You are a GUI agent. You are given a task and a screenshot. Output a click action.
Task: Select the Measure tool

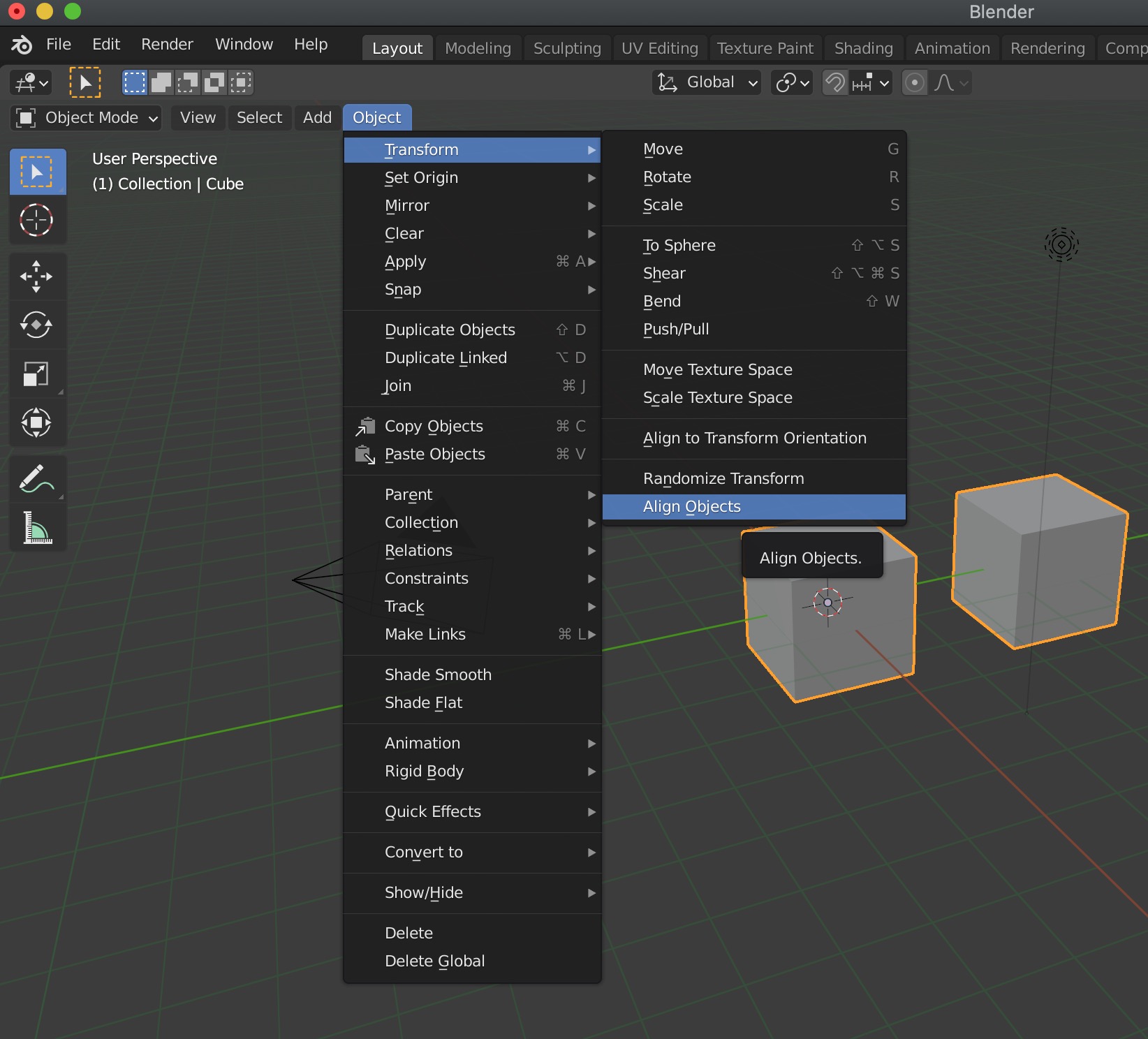[x=37, y=528]
